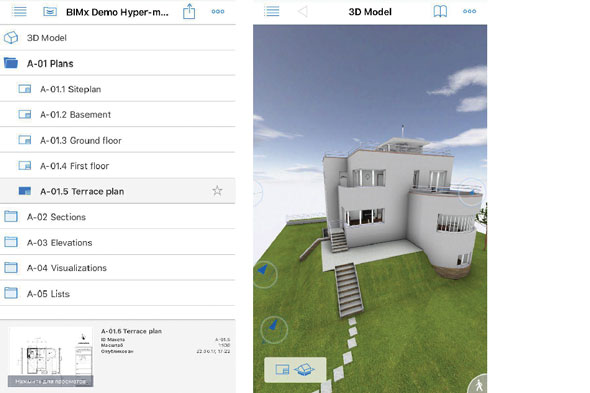Share the BIMx Demo Hyper-model

pos(189,11)
